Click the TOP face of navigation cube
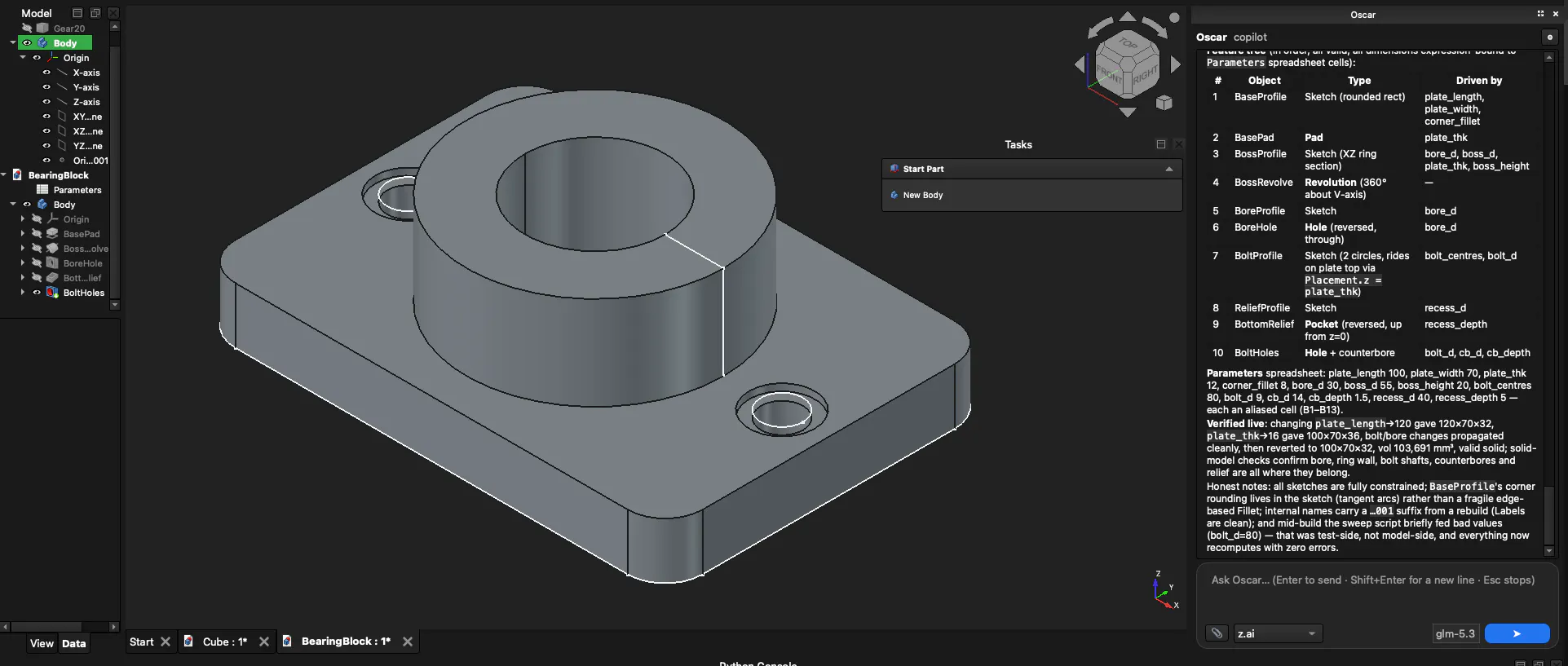Screen dimensions: 1568x666 [1128, 43]
